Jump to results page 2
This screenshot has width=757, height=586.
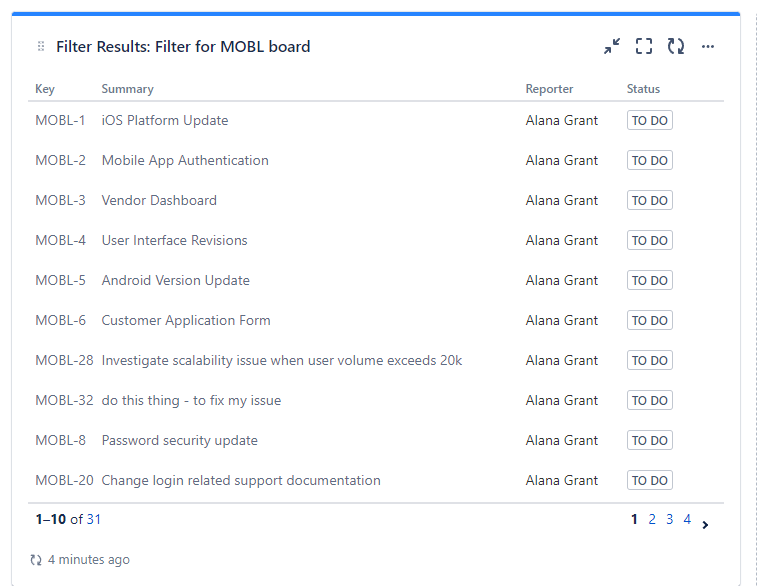click(x=652, y=519)
